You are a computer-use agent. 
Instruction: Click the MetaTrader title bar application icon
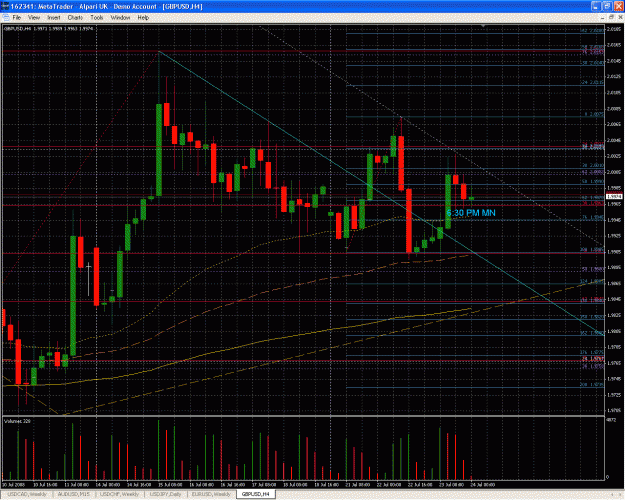point(5,6)
